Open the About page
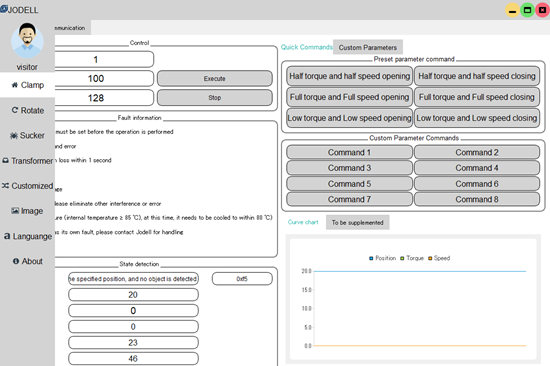This screenshot has height=366, width=550. point(27,261)
